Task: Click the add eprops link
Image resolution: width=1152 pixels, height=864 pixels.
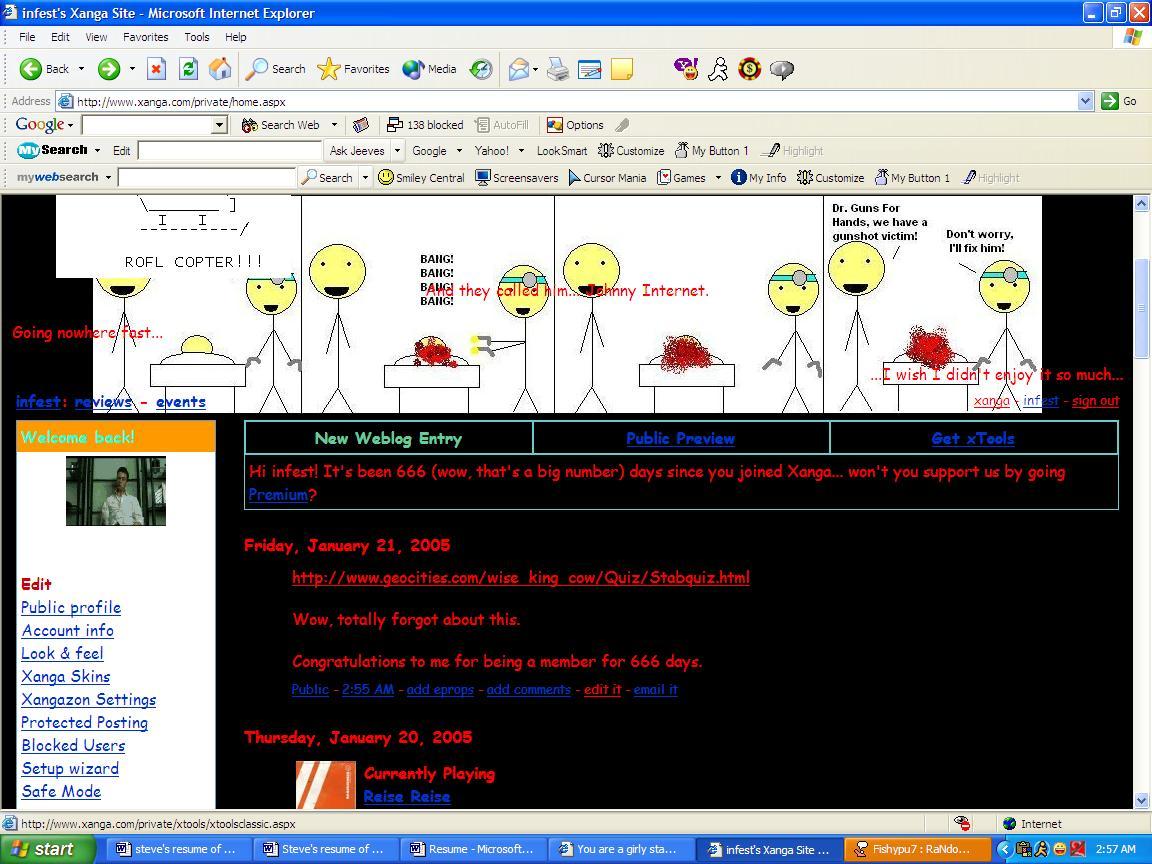Action: tap(440, 690)
